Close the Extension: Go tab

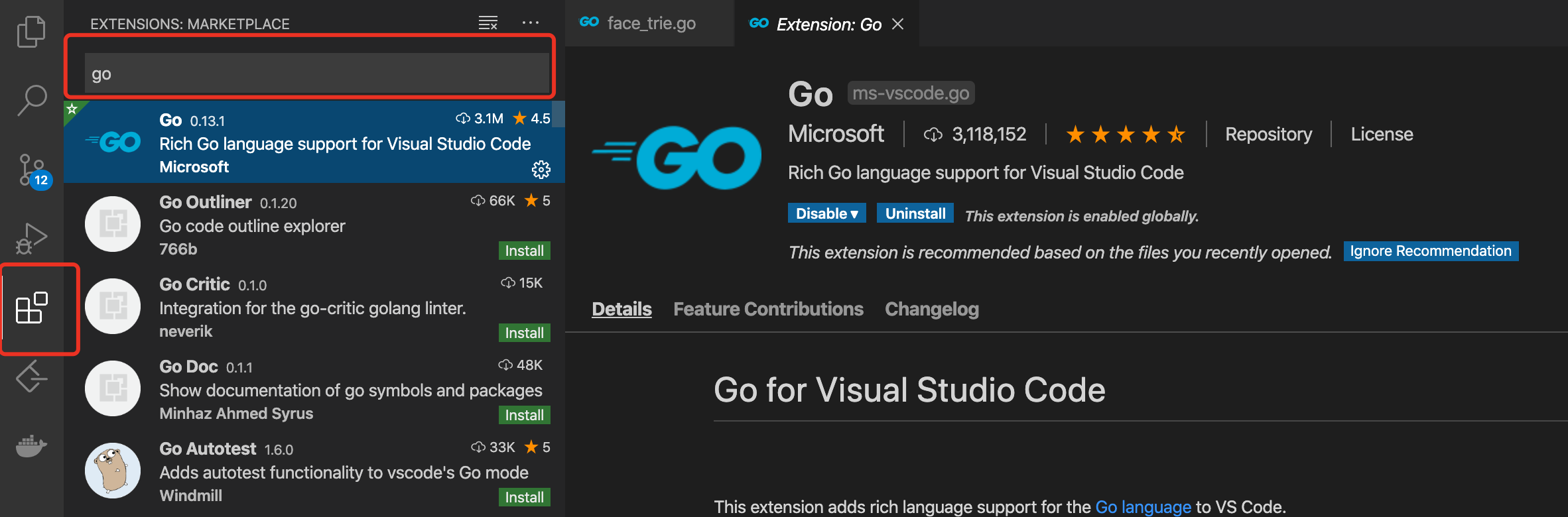[x=897, y=25]
